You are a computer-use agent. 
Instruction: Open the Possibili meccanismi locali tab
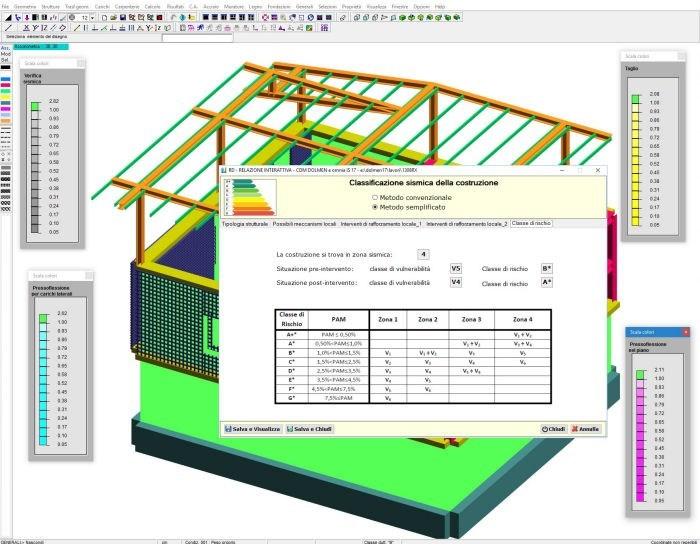click(x=304, y=223)
